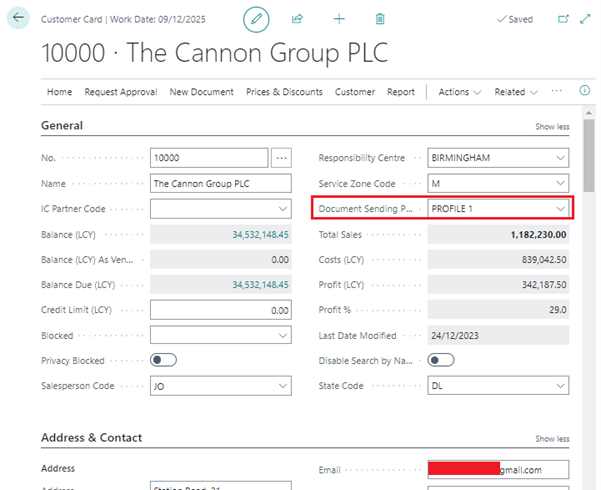601x490 pixels.
Task: Expand the Related menu
Action: (516, 92)
